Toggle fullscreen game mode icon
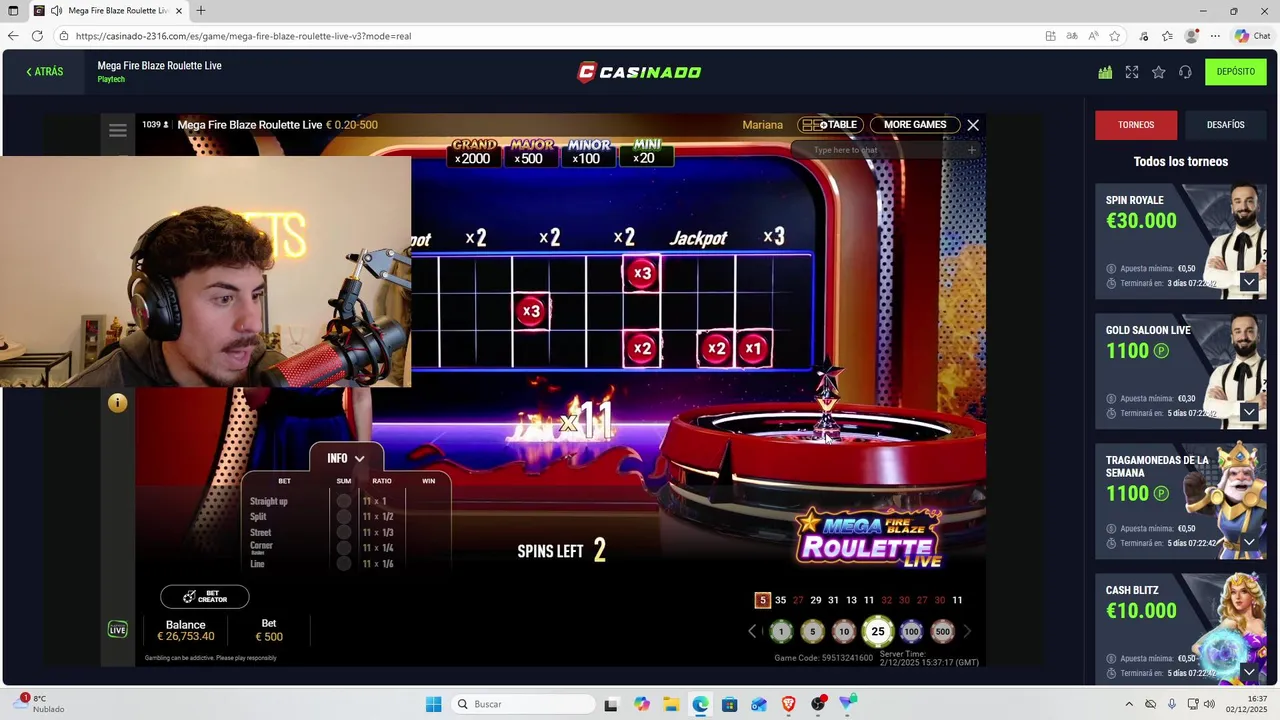 click(x=1132, y=72)
